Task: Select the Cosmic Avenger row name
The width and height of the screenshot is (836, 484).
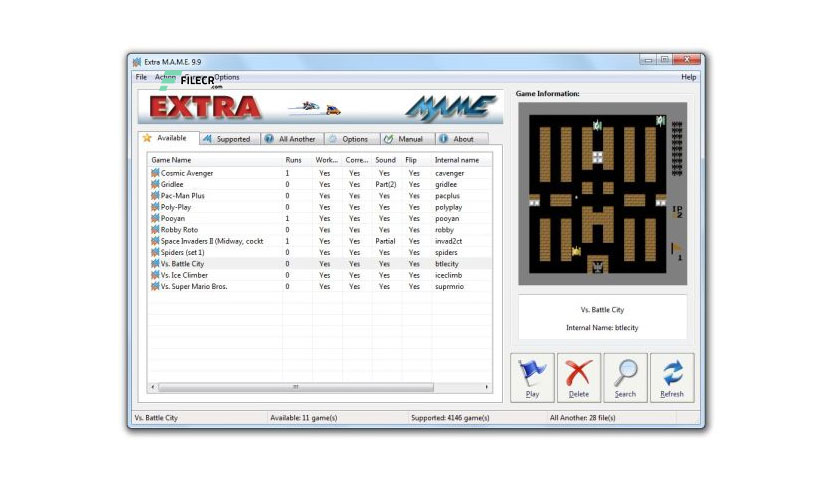Action: click(187, 173)
